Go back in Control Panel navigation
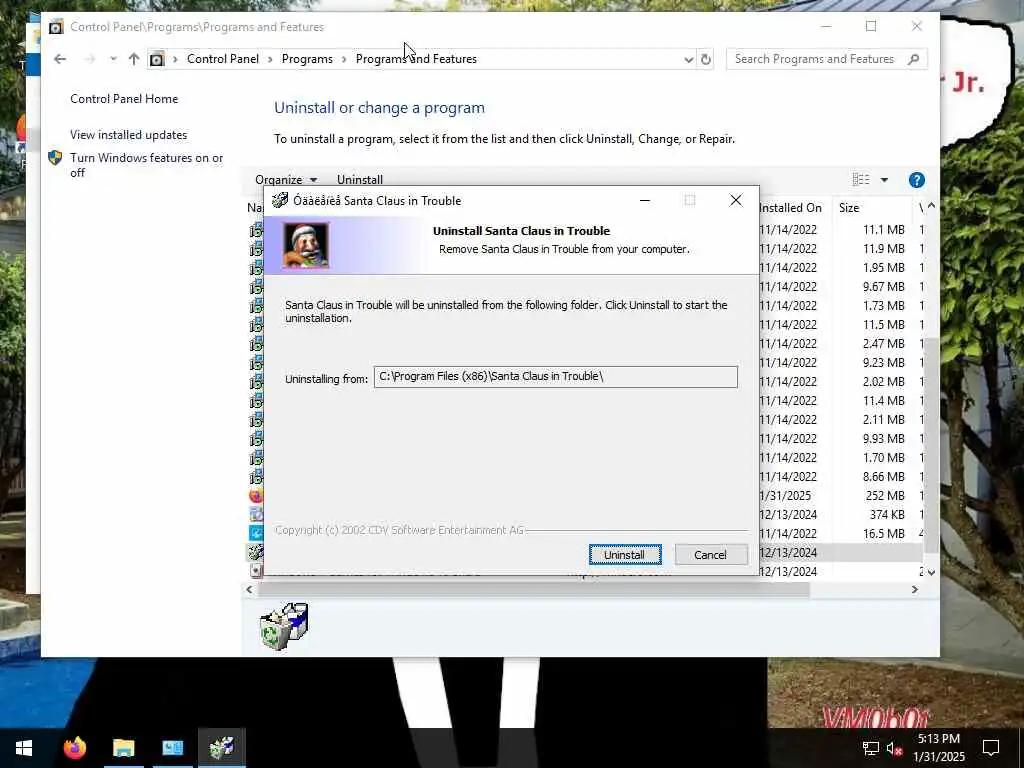The image size is (1024, 768). pyautogui.click(x=60, y=59)
